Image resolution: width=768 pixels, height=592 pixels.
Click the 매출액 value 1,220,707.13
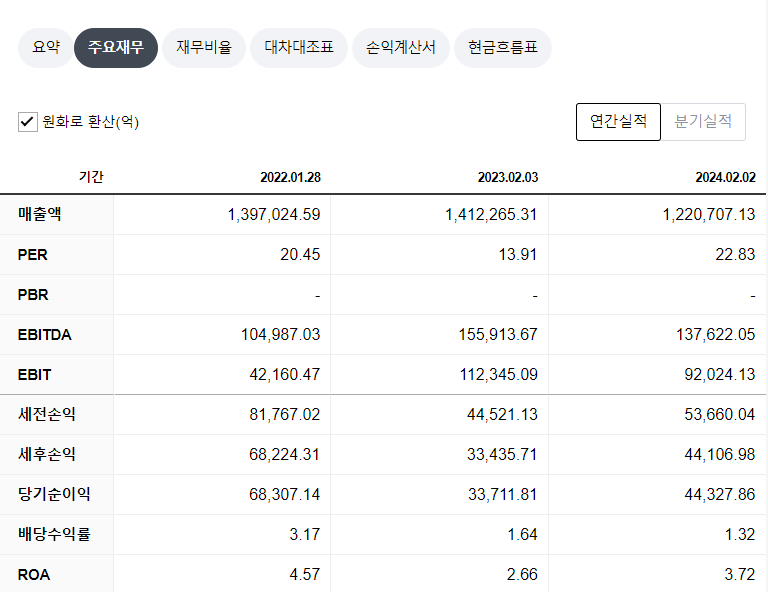709,214
